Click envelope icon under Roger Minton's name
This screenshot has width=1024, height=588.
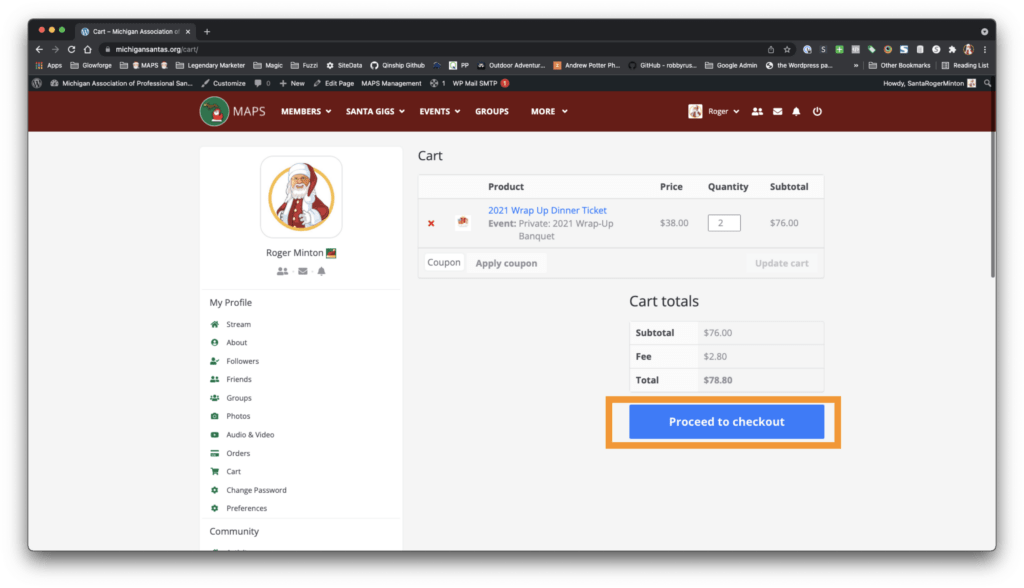(x=302, y=271)
